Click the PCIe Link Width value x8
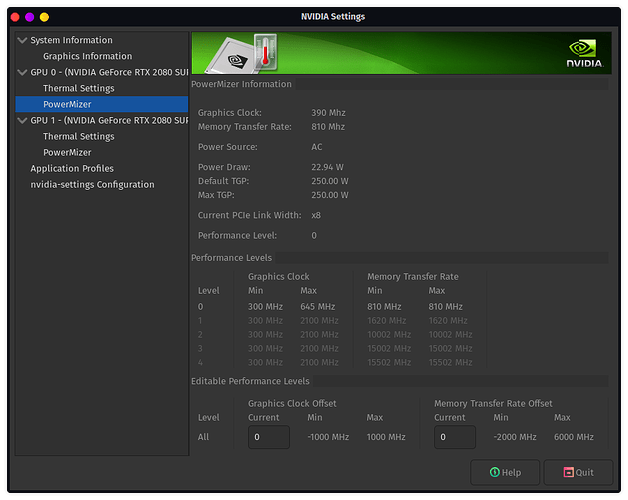This screenshot has height=500, width=628. 316,215
